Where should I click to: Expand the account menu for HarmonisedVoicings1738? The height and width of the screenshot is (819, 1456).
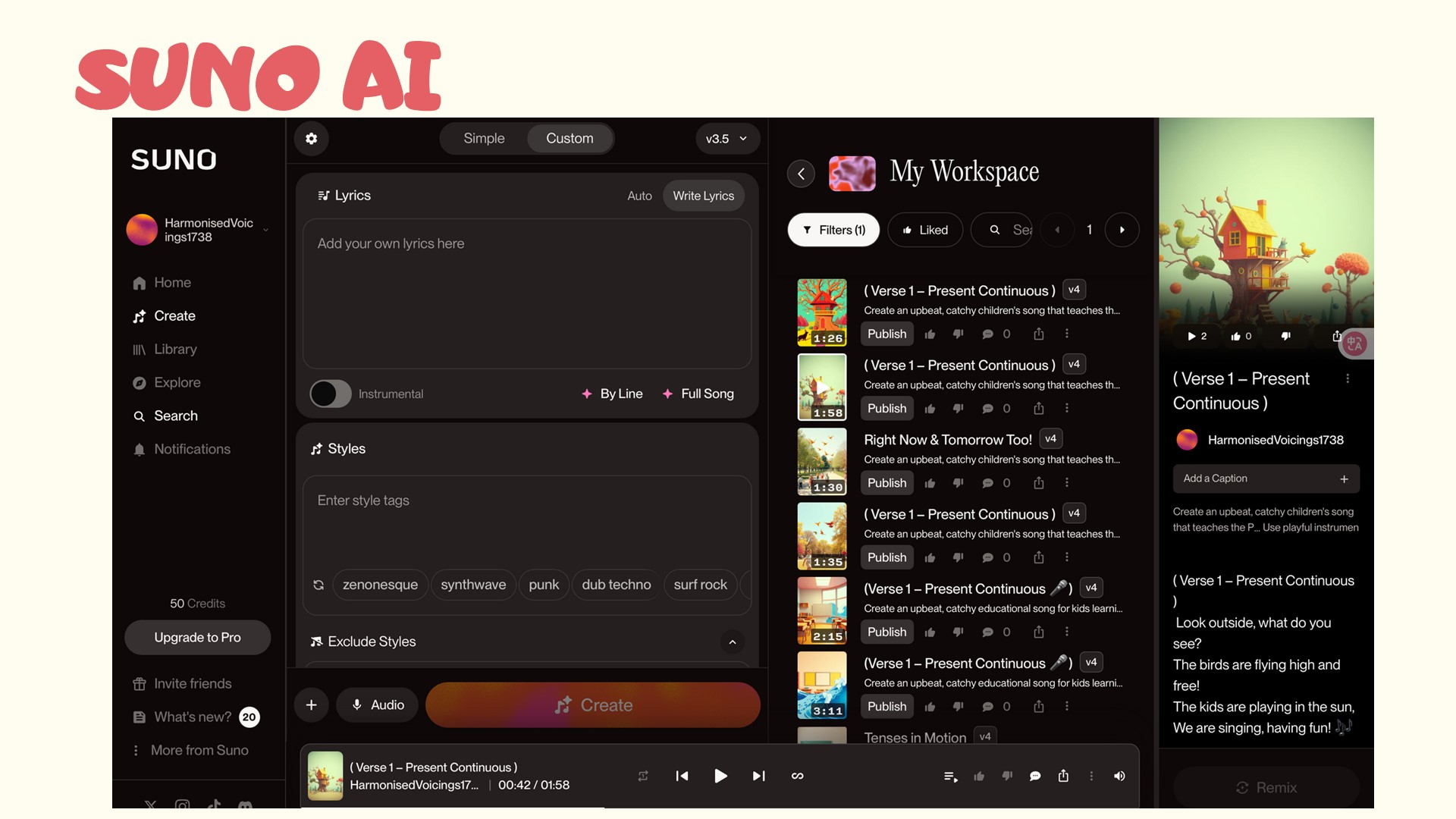click(x=265, y=230)
